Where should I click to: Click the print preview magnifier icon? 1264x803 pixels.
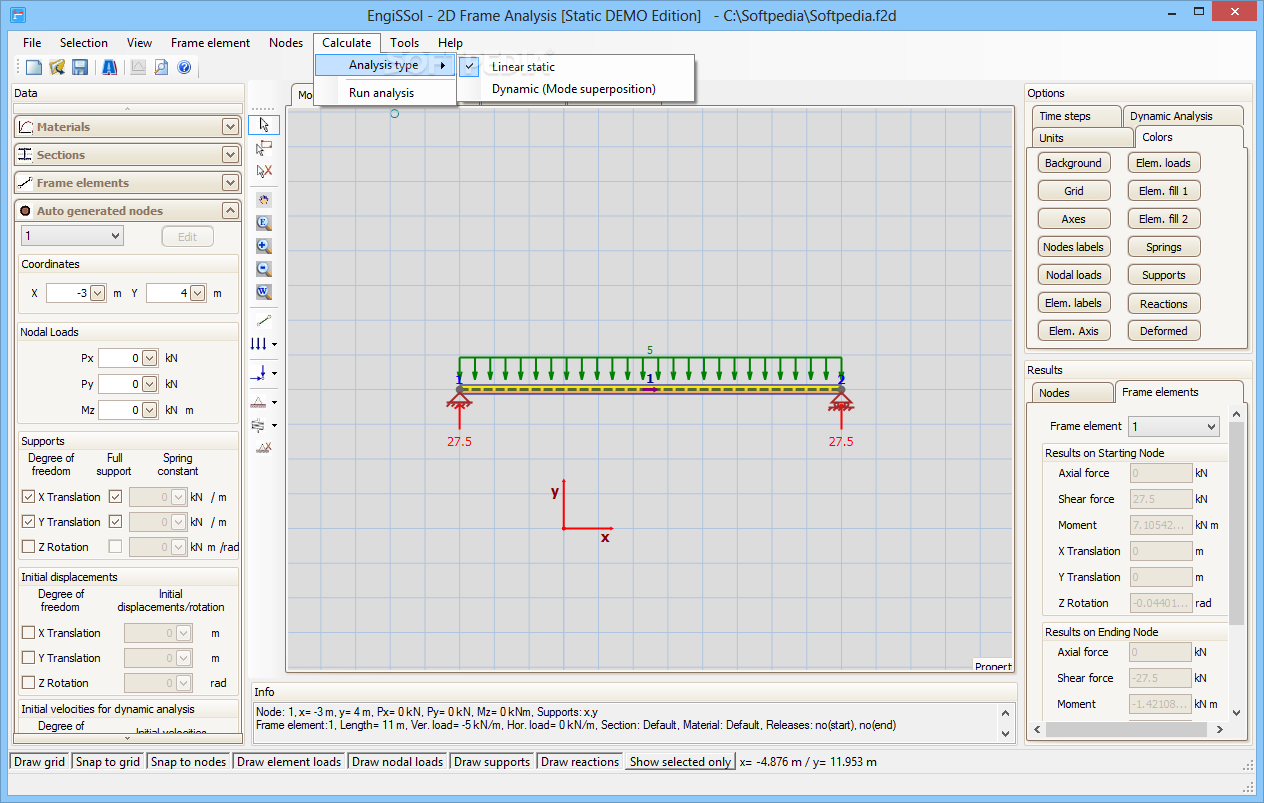tap(161, 68)
